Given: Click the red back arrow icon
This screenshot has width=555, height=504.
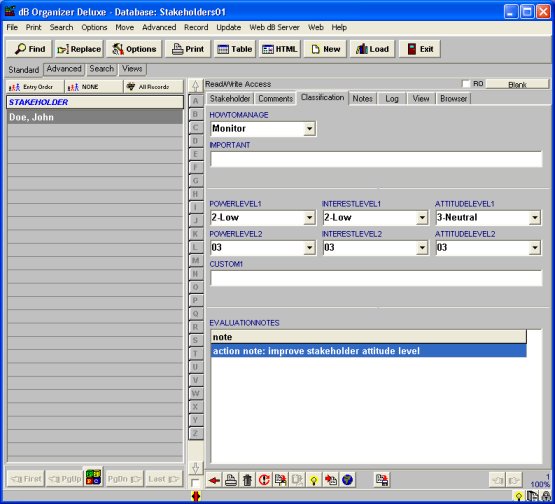Looking at the screenshot, I should click(x=214, y=480).
